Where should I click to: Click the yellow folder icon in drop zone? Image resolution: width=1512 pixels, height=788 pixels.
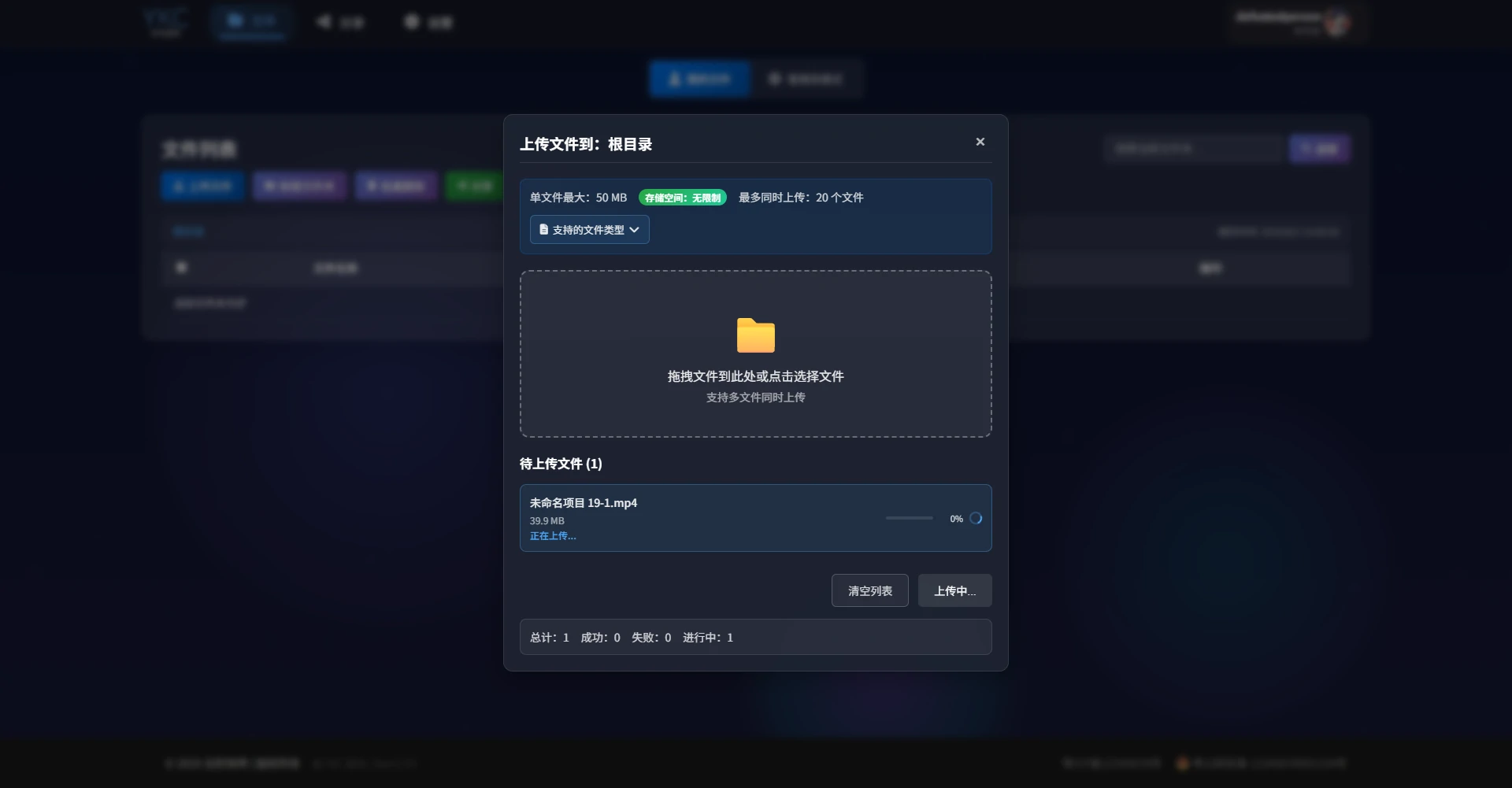[x=755, y=335]
